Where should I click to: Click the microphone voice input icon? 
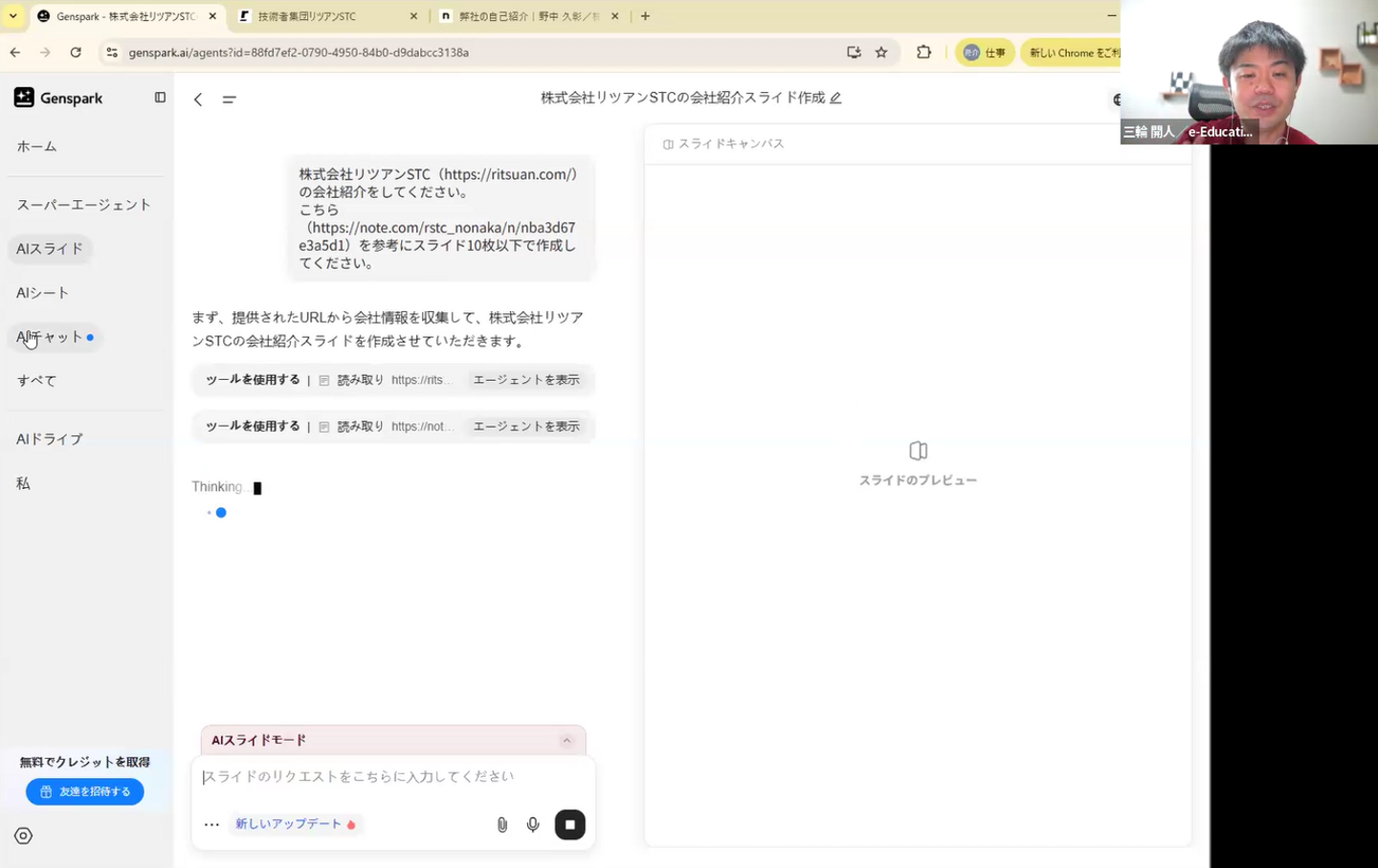point(533,824)
